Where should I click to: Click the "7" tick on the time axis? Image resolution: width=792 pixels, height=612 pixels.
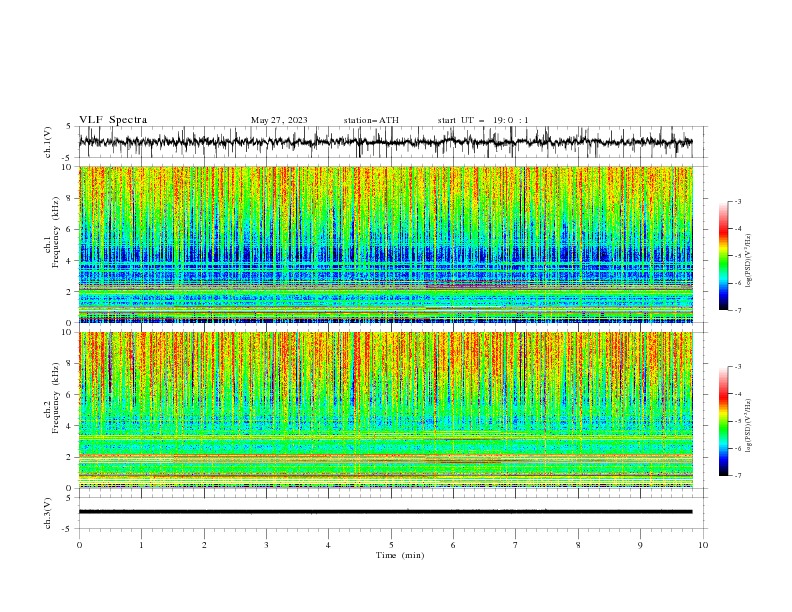(516, 545)
